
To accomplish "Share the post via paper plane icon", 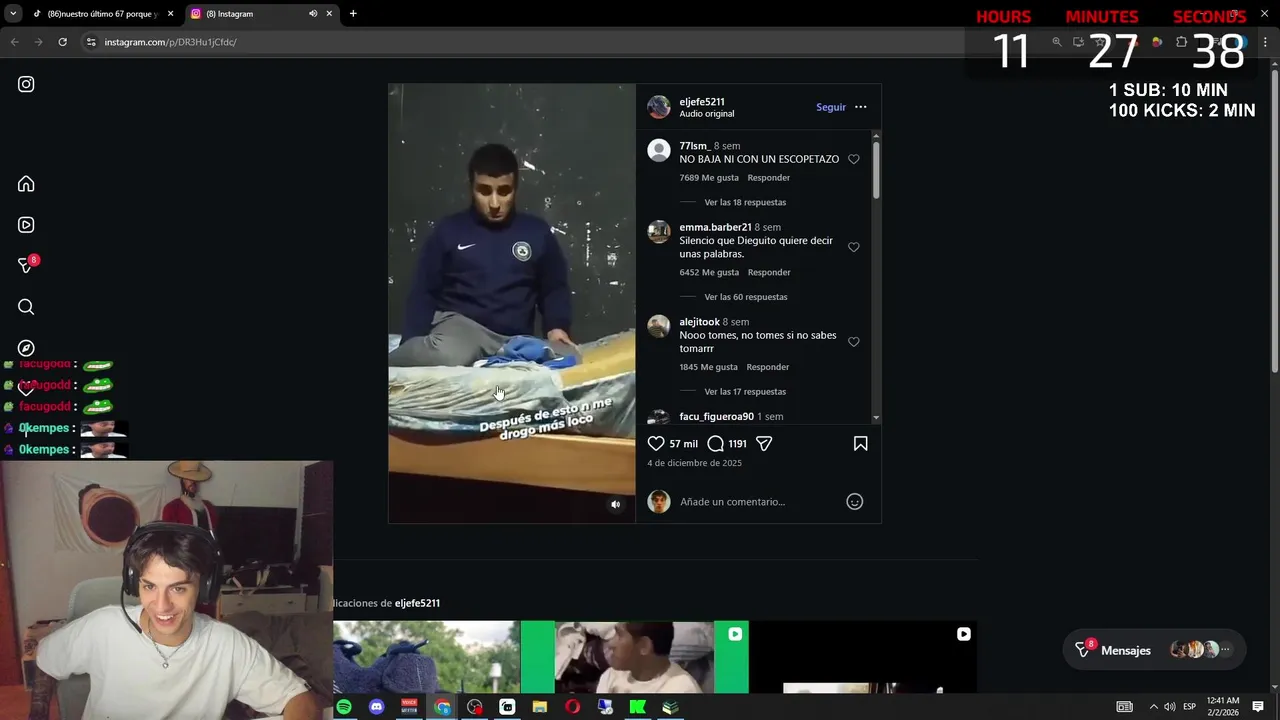I will pyautogui.click(x=764, y=443).
